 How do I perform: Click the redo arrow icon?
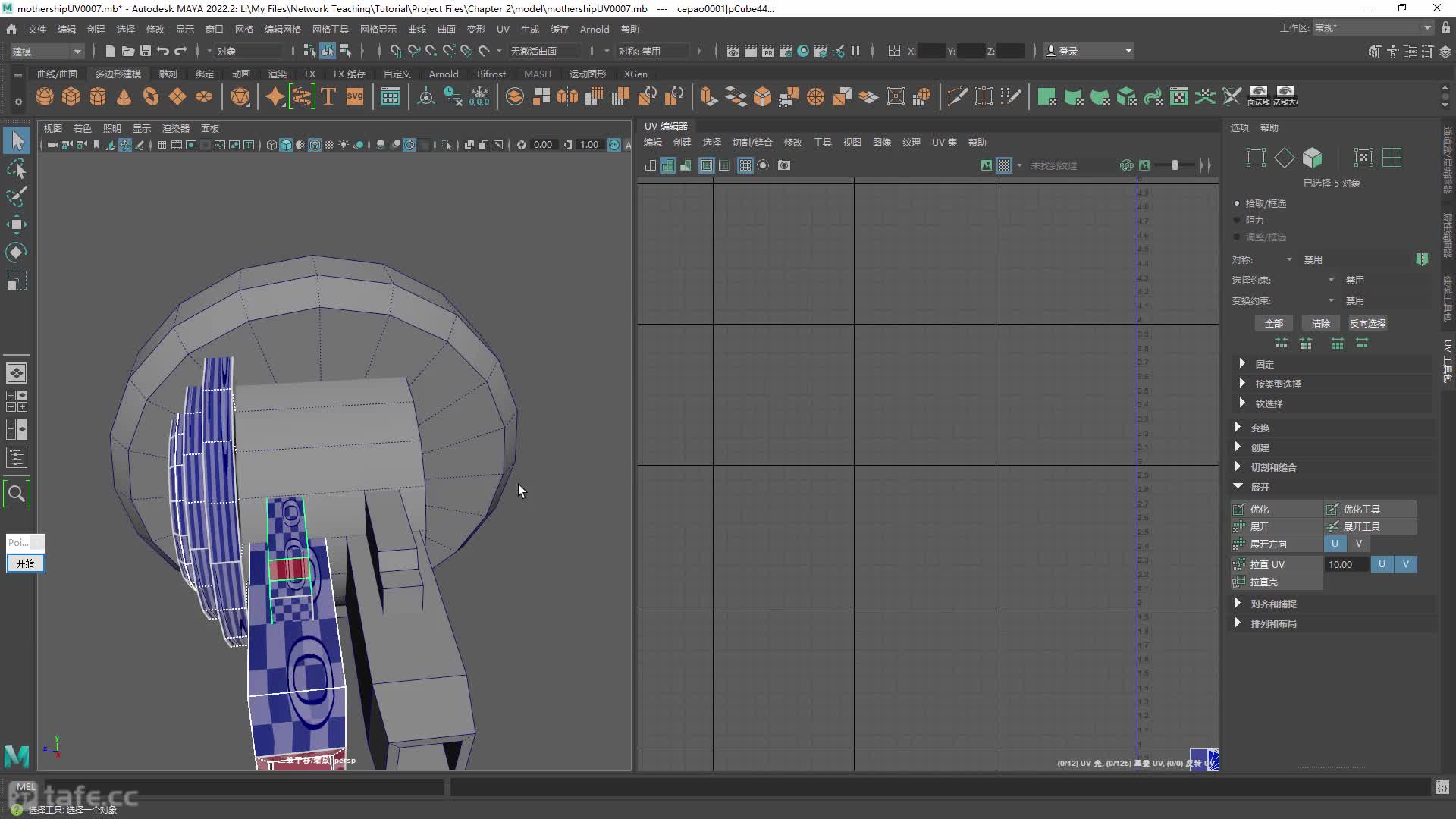(180, 51)
